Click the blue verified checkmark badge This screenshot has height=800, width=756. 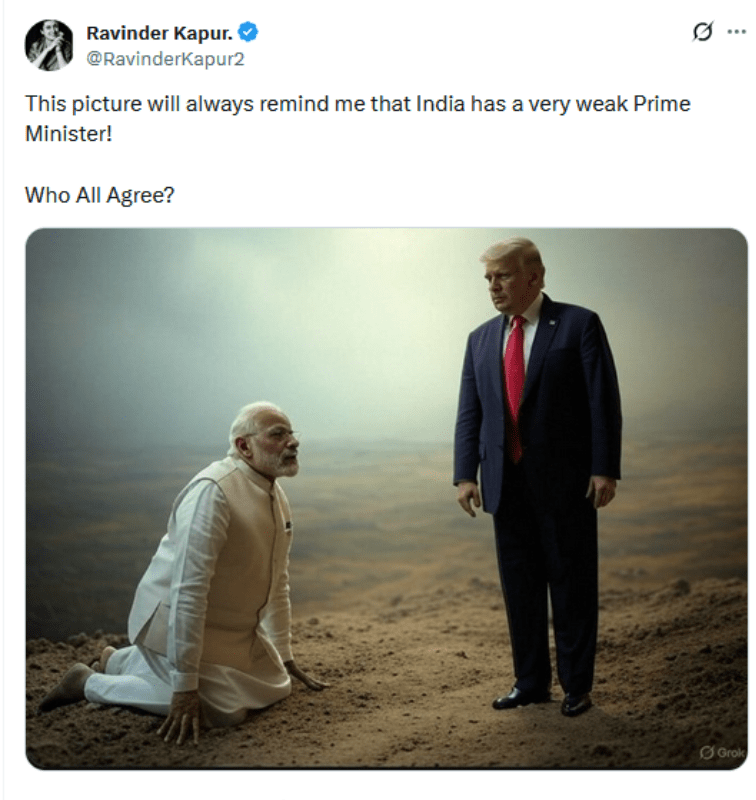pyautogui.click(x=248, y=33)
